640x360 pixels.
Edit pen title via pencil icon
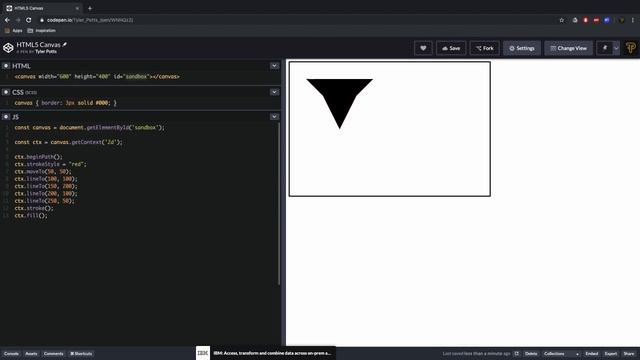(x=64, y=44)
